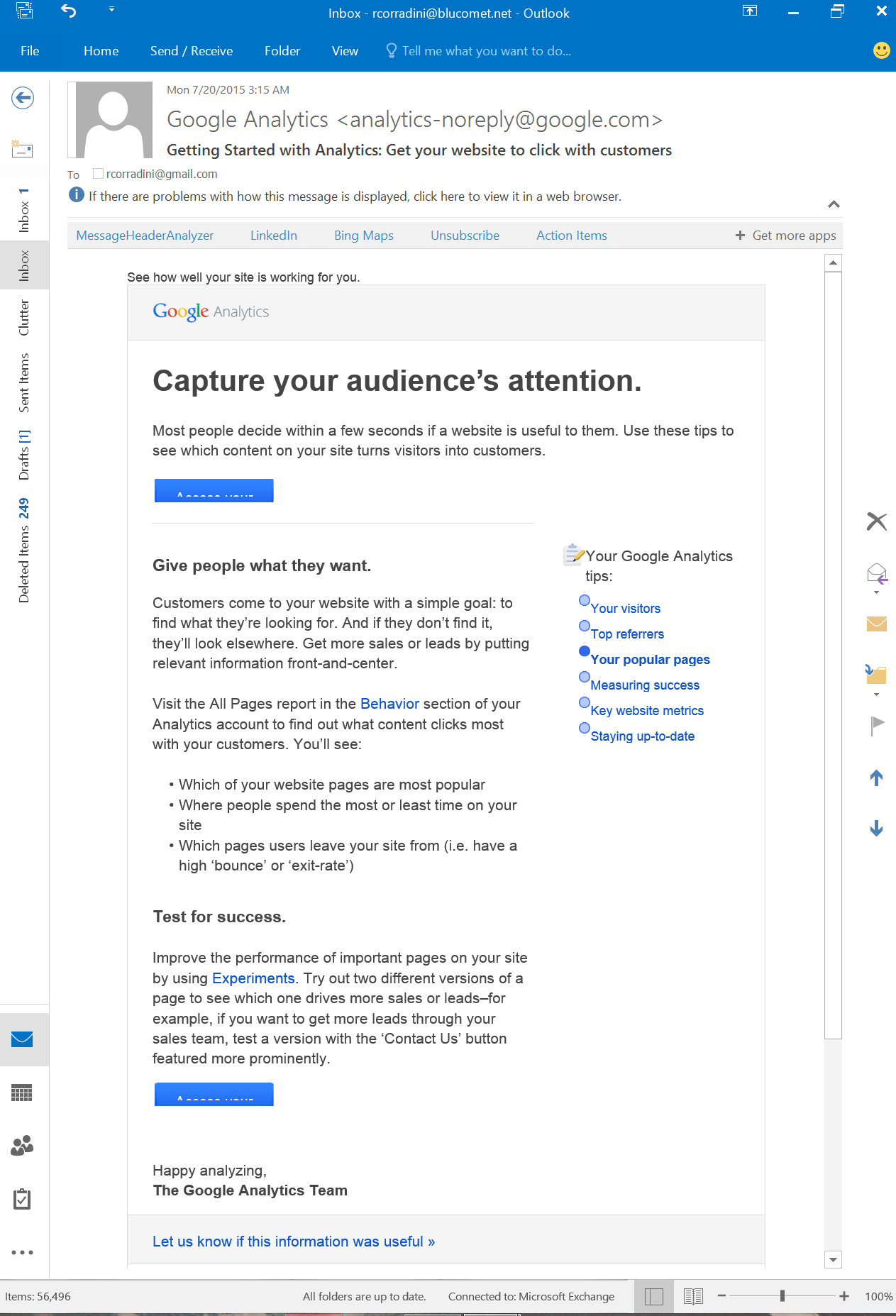Viewport: 896px width, 1316px height.
Task: Open the Bing Maps add-in
Action: pyautogui.click(x=364, y=236)
